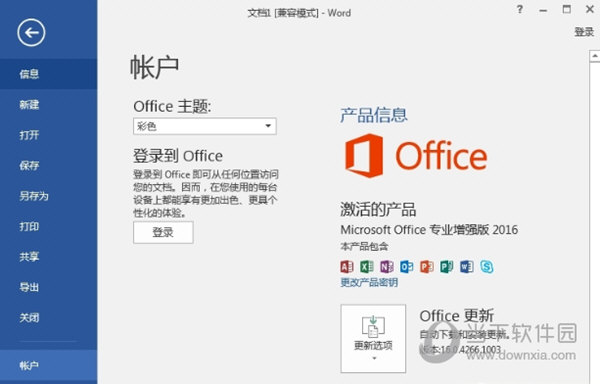Click the 登录 button under 登录到 Office
The image size is (600, 384).
(163, 232)
